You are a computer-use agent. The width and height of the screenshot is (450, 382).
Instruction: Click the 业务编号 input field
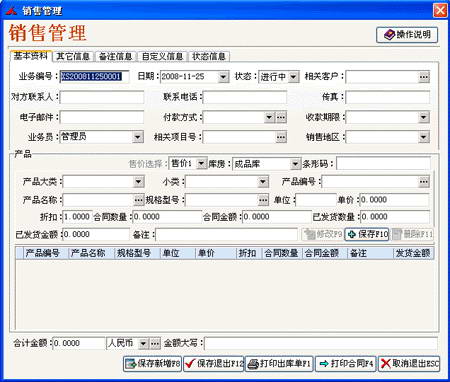pos(95,77)
